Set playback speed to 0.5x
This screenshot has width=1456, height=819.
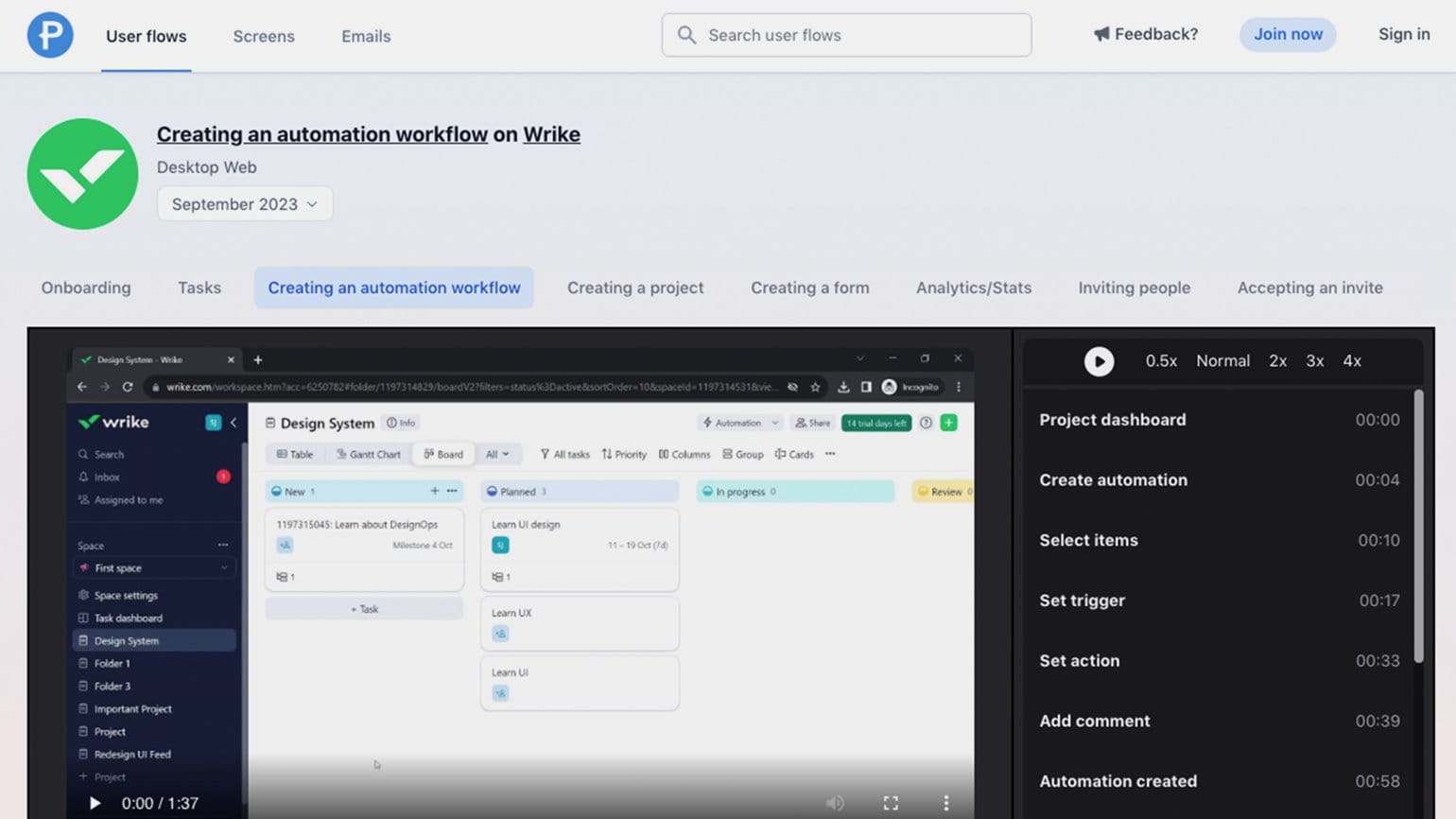pyautogui.click(x=1161, y=361)
